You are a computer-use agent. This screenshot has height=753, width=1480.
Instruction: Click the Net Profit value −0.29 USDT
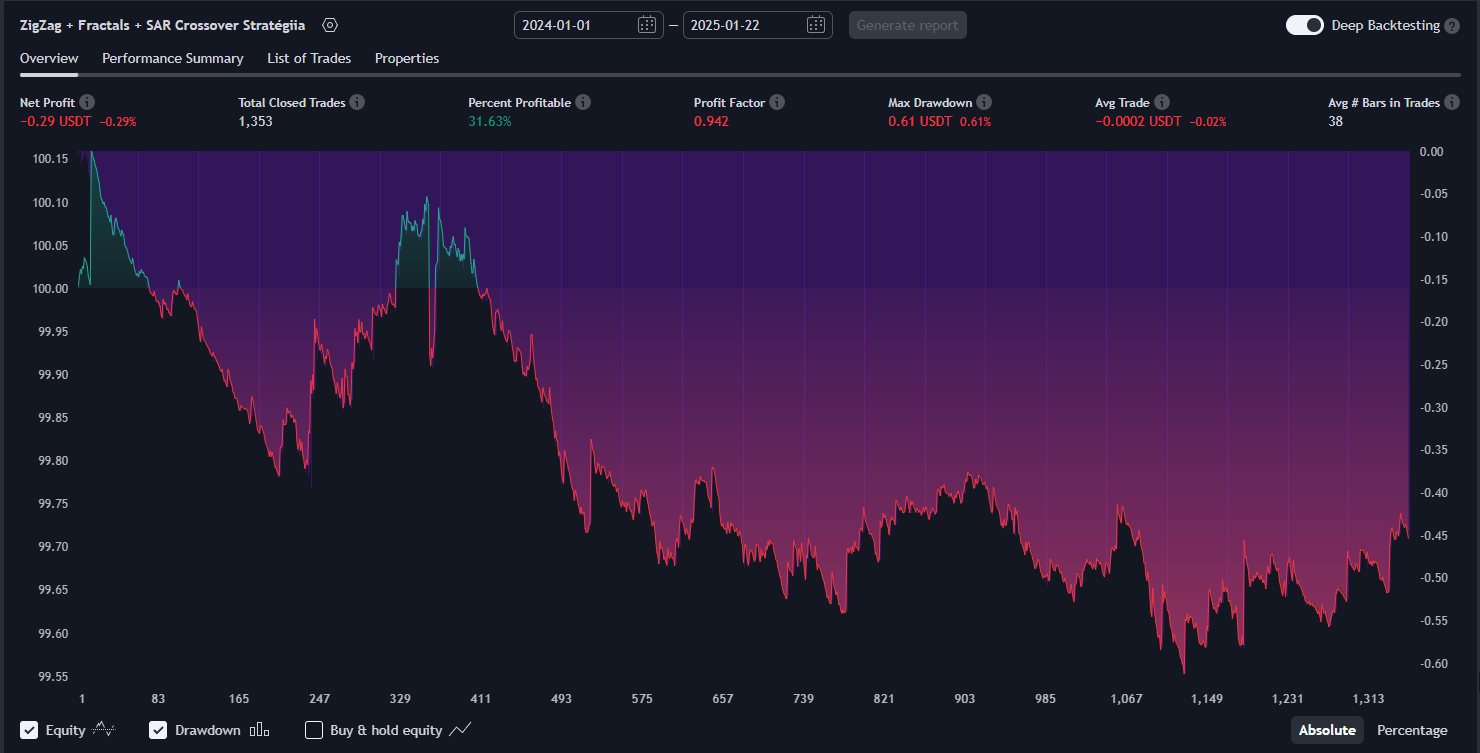[56, 121]
